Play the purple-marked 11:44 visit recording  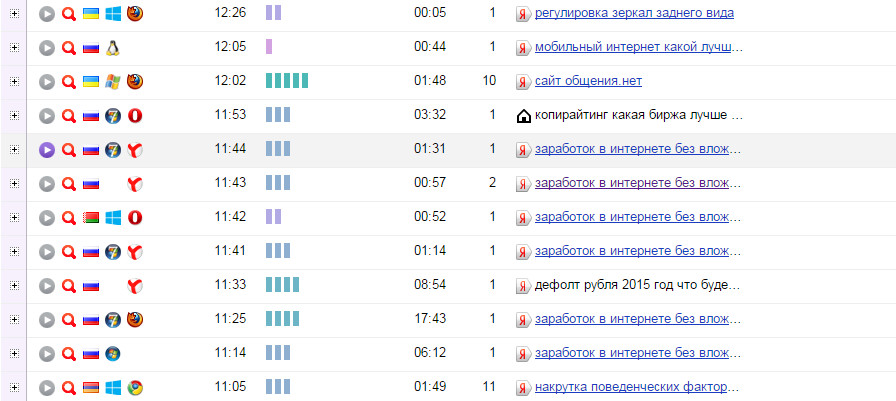47,150
